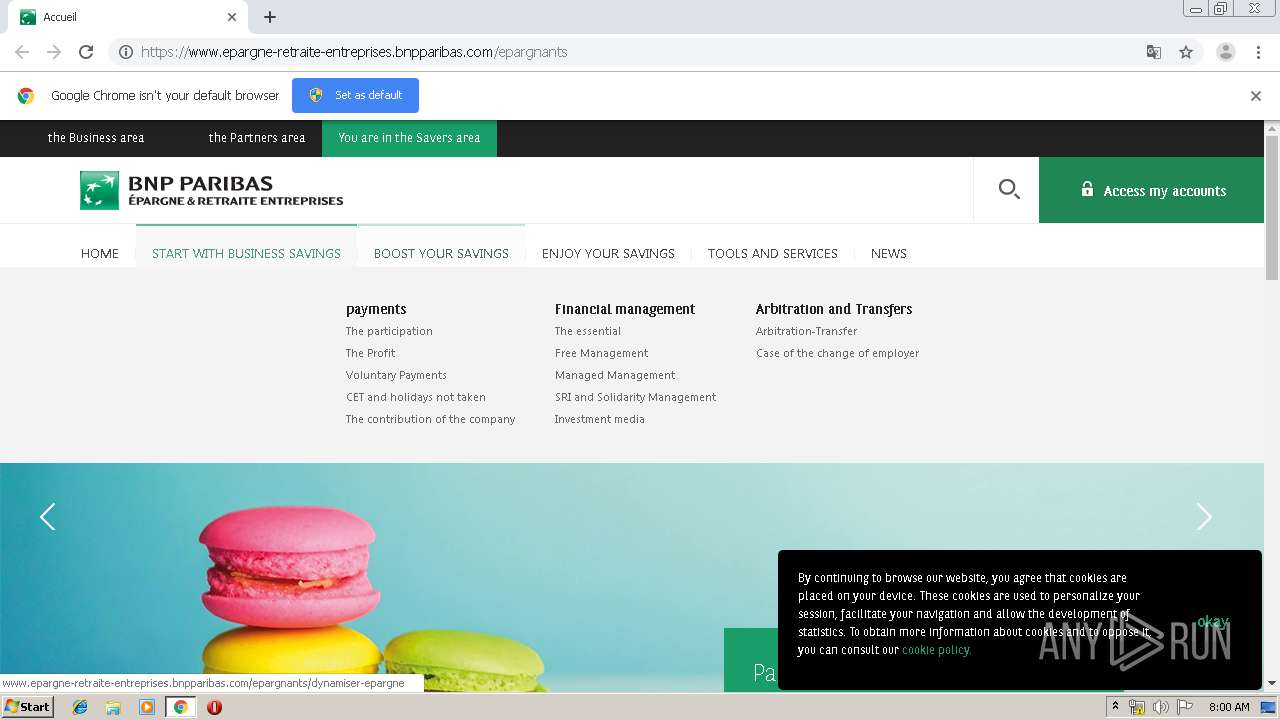Open the NEWS menu item
The image size is (1280, 720).
[x=889, y=253]
